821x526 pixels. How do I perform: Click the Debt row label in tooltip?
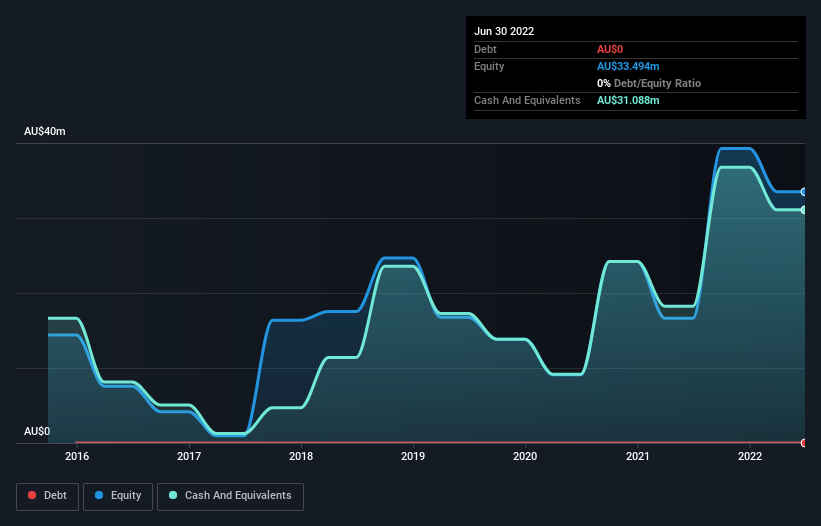(485, 49)
